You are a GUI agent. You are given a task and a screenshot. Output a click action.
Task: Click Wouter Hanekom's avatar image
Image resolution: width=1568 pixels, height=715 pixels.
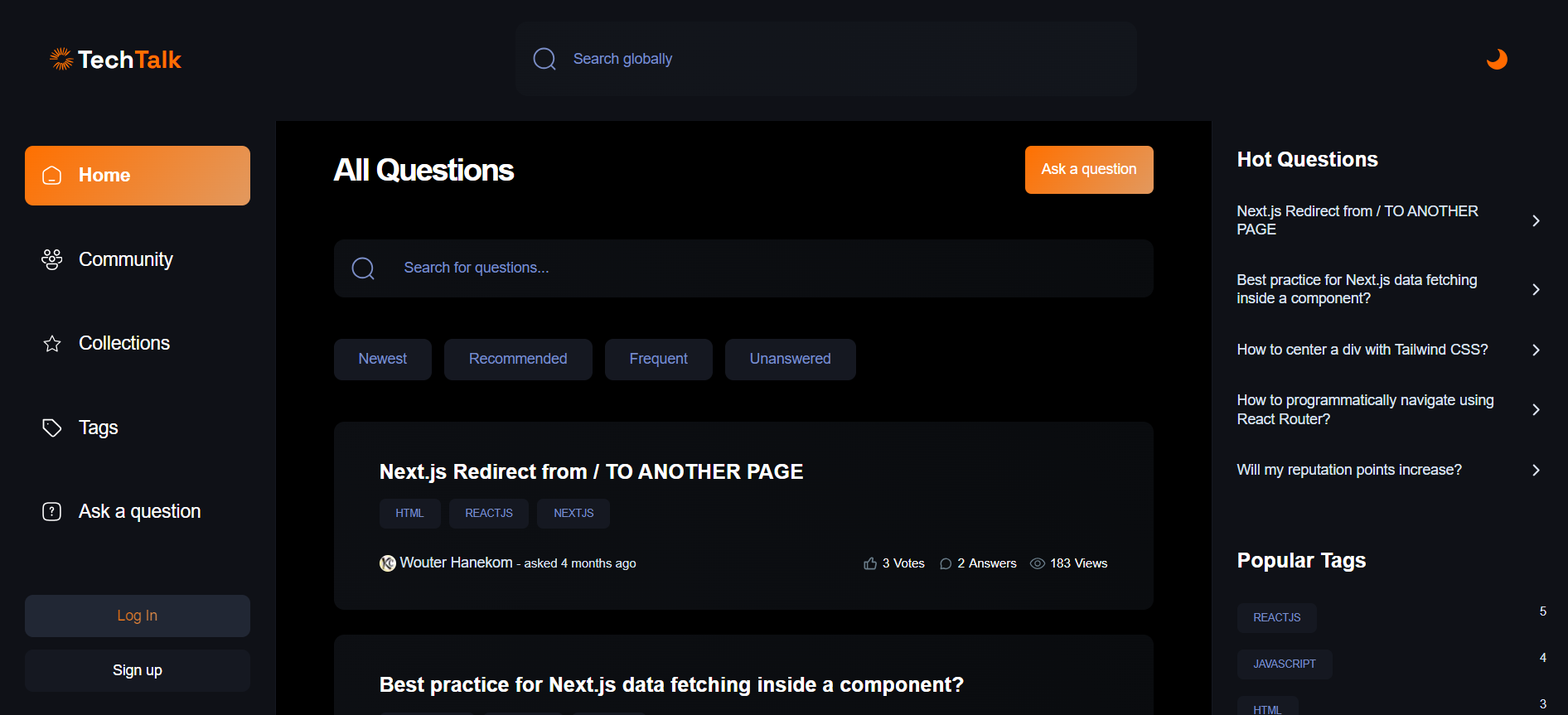point(387,563)
